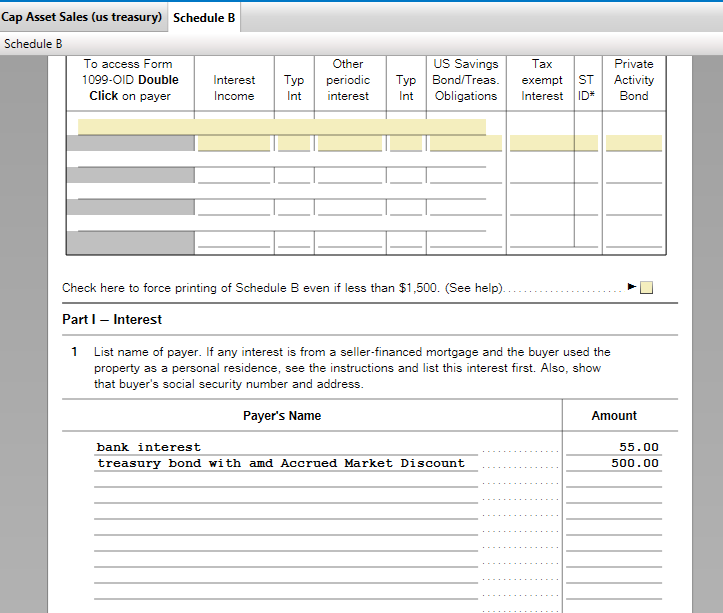
Task: Click second row Tax exempt Interest field
Action: pyautogui.click(x=541, y=176)
